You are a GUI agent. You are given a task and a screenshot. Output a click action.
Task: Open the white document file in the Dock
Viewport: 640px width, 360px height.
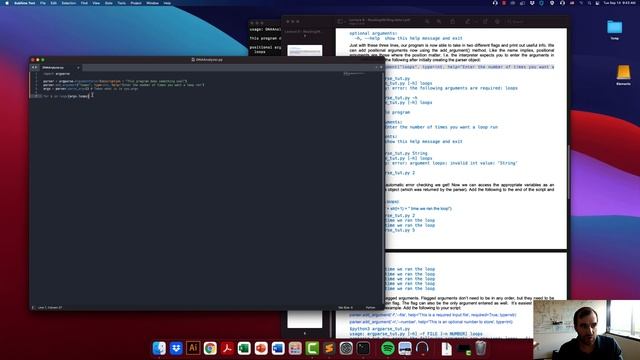tap(447, 348)
